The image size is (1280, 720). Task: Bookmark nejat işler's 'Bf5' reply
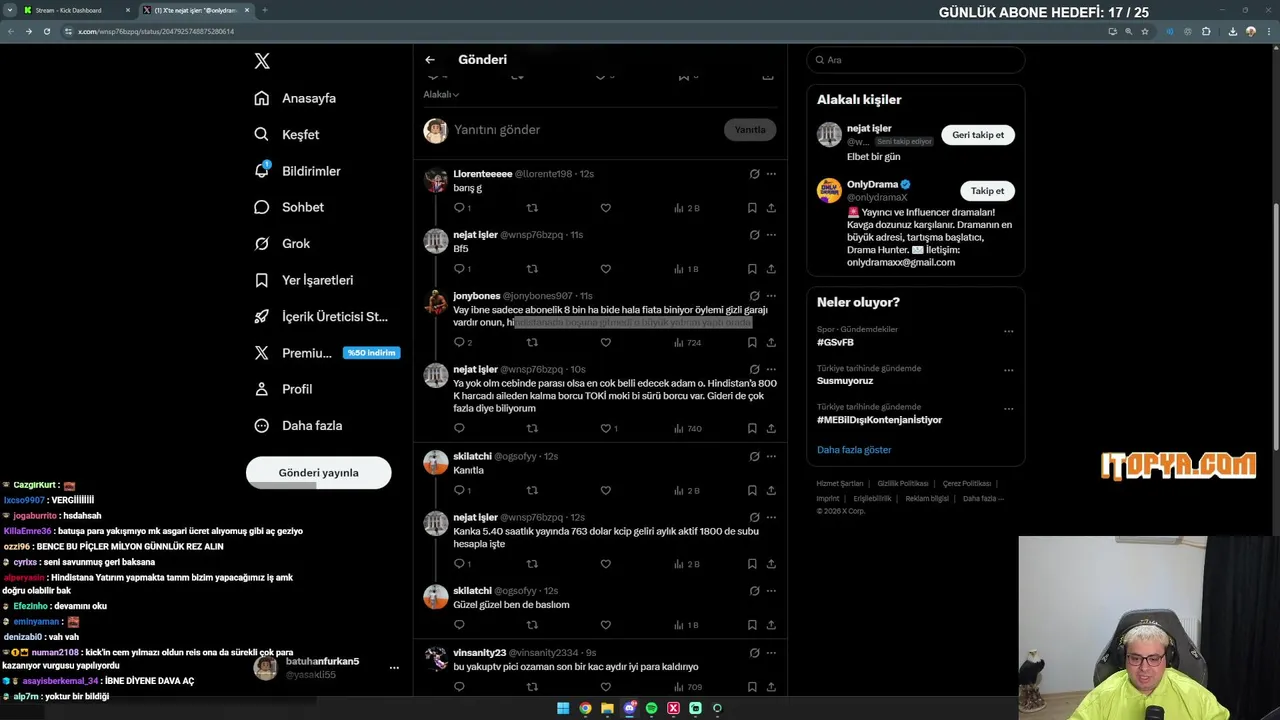point(752,269)
